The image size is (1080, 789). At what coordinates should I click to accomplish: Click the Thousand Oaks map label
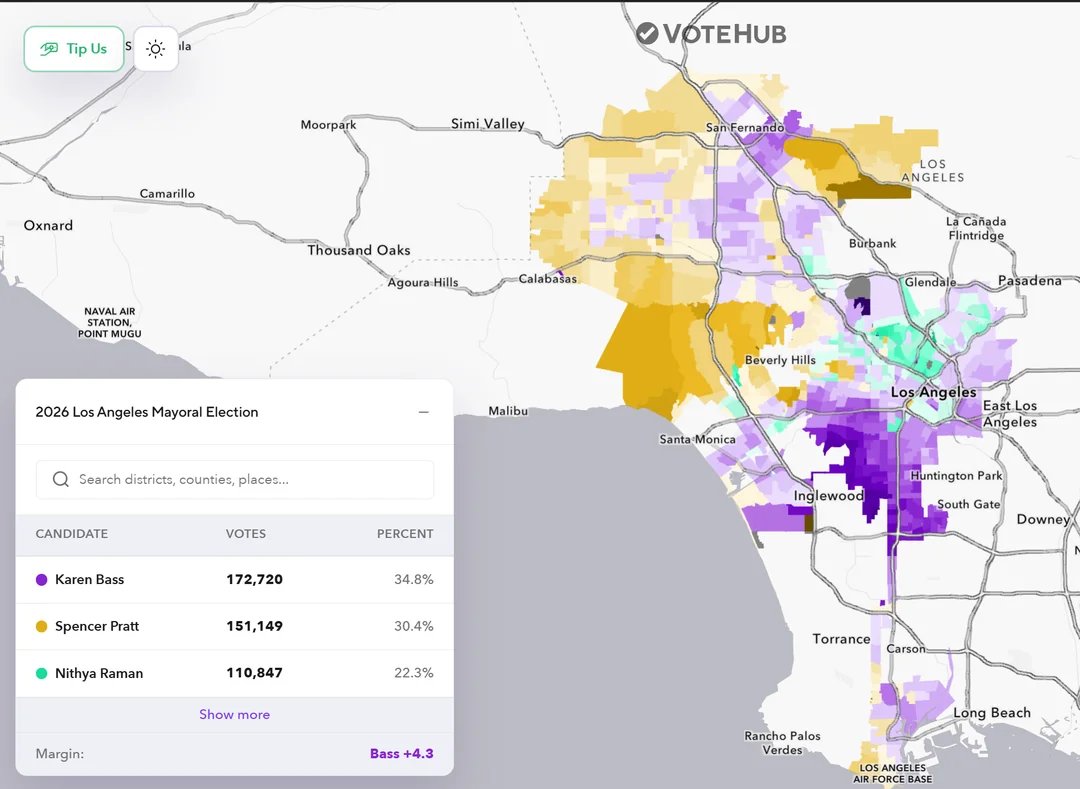coord(359,250)
